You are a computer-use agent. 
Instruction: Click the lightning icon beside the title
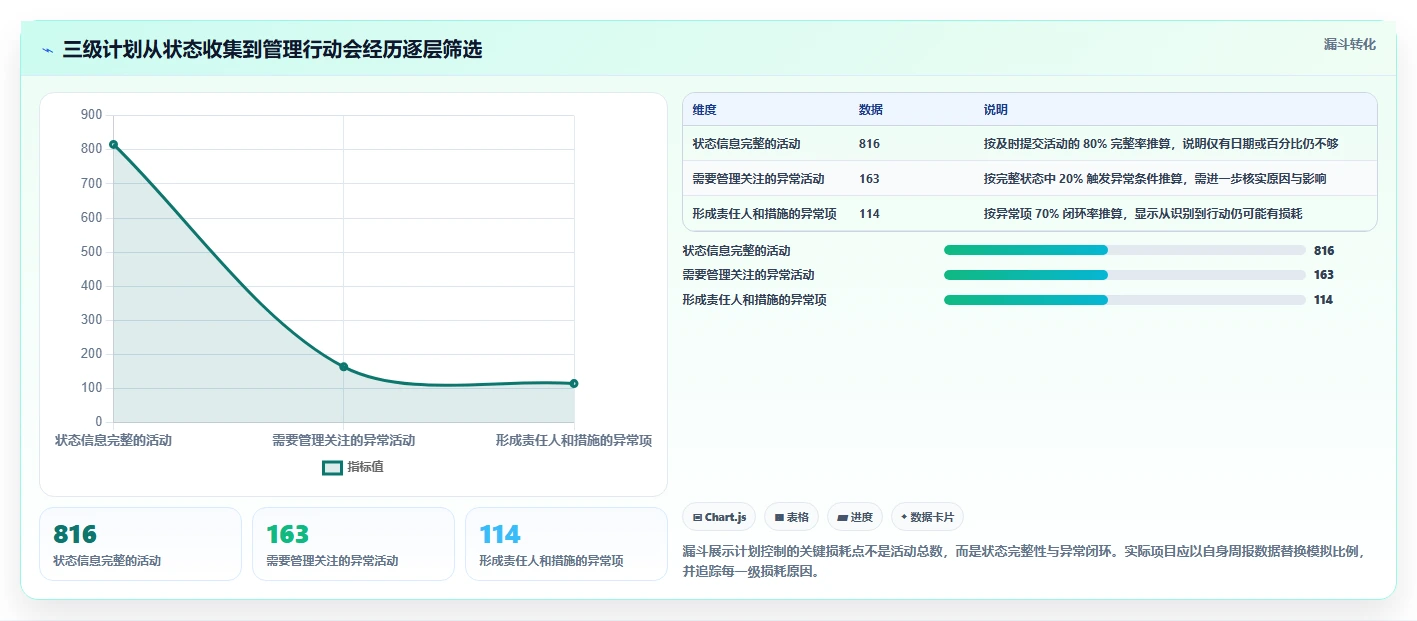coord(48,50)
